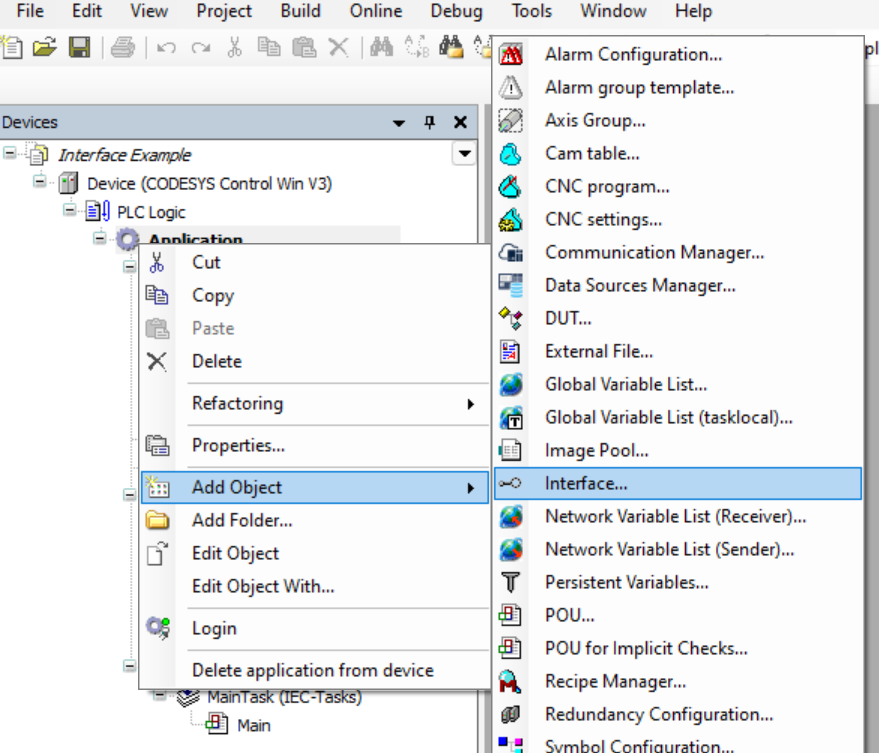
Task: Click Edit Object With... in context menu
Action: pyautogui.click(x=314, y=586)
